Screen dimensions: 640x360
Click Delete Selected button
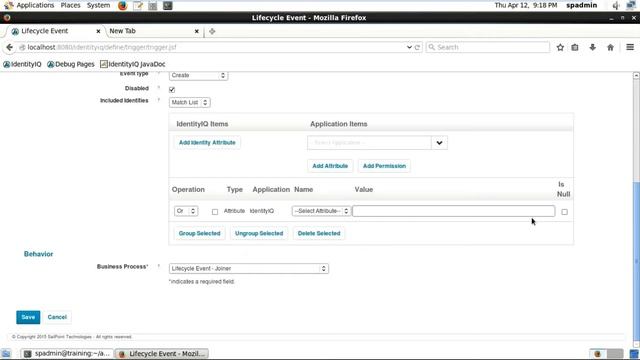coord(319,233)
